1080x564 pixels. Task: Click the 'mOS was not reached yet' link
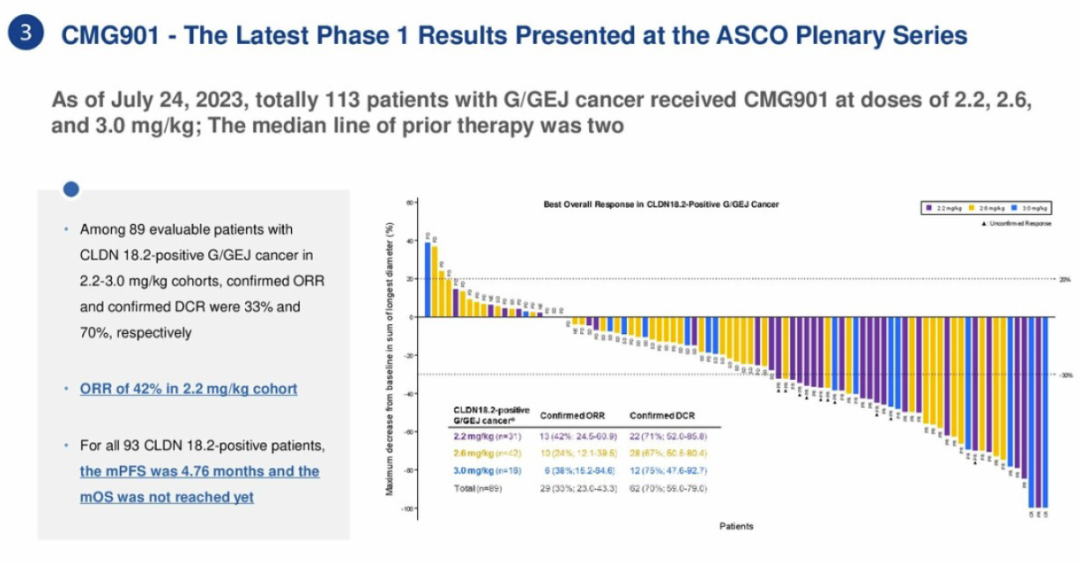point(167,497)
